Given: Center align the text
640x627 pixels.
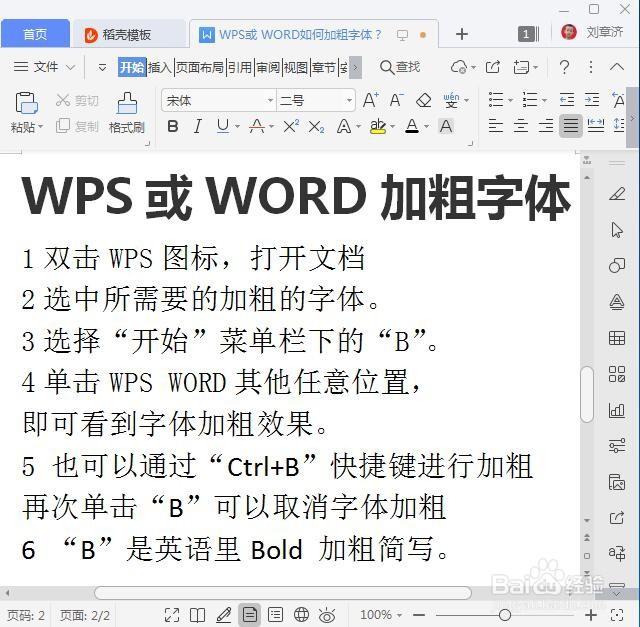Looking at the screenshot, I should pyautogui.click(x=521, y=126).
